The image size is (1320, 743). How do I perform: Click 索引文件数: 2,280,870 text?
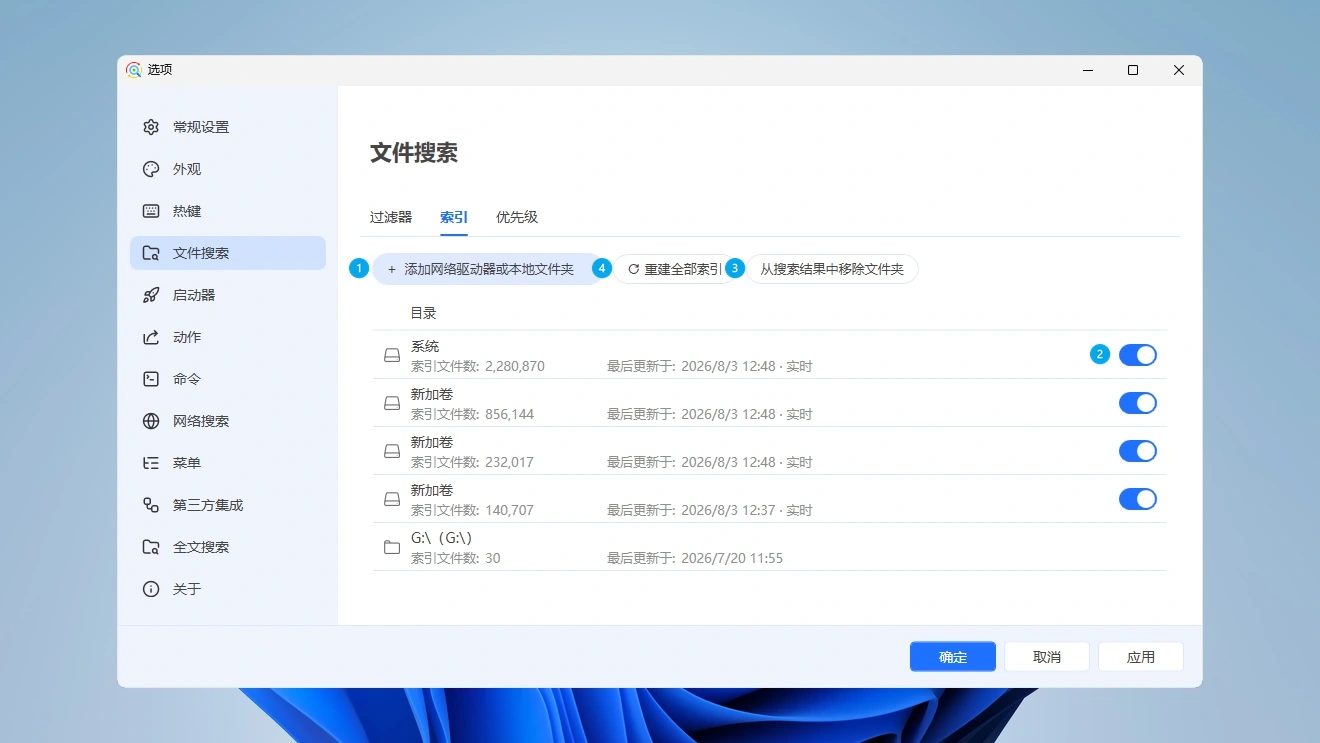[x=478, y=367]
